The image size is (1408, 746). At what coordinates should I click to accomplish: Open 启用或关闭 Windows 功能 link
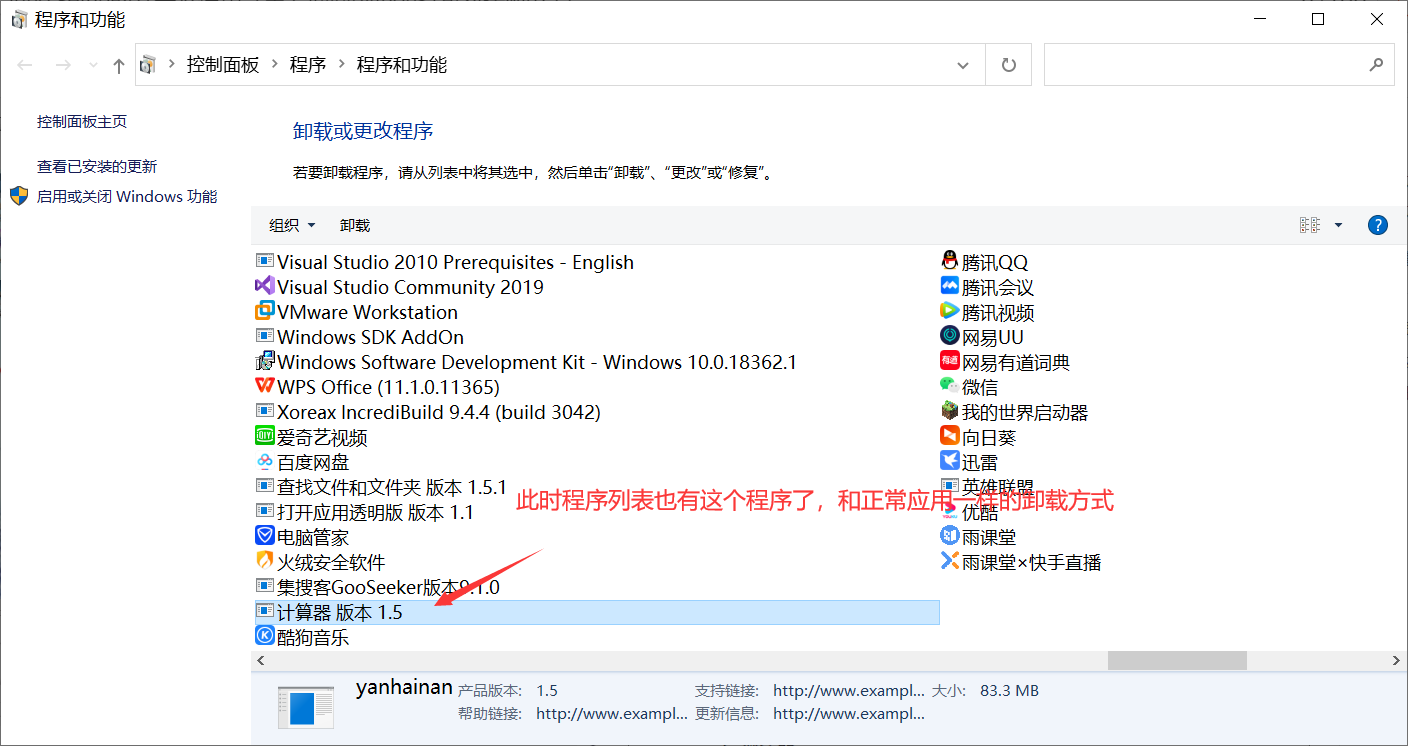point(127,196)
